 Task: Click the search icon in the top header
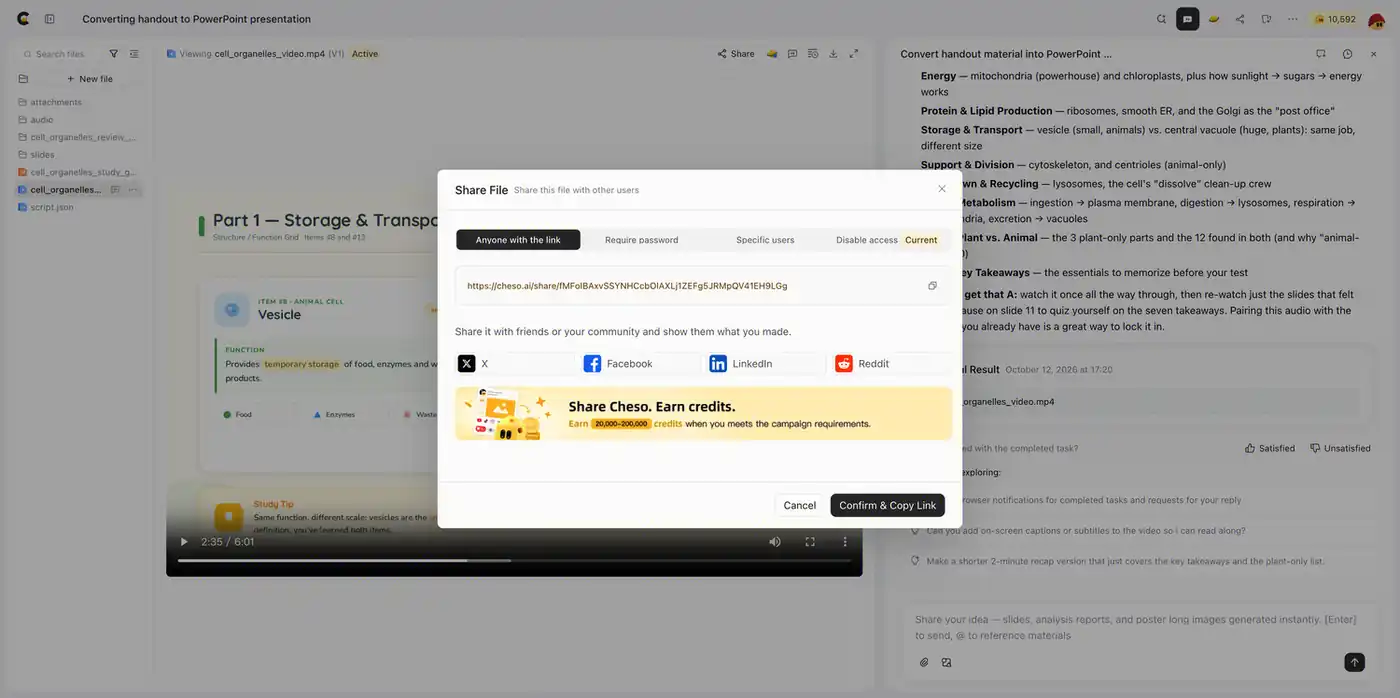pos(1161,19)
